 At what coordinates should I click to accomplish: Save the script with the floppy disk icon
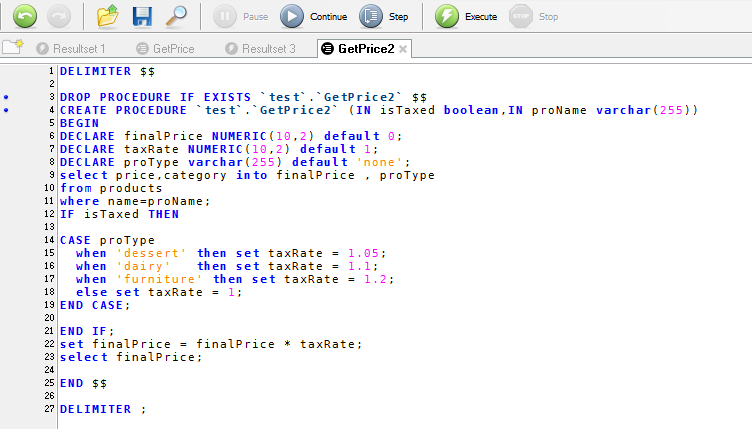pyautogui.click(x=142, y=16)
